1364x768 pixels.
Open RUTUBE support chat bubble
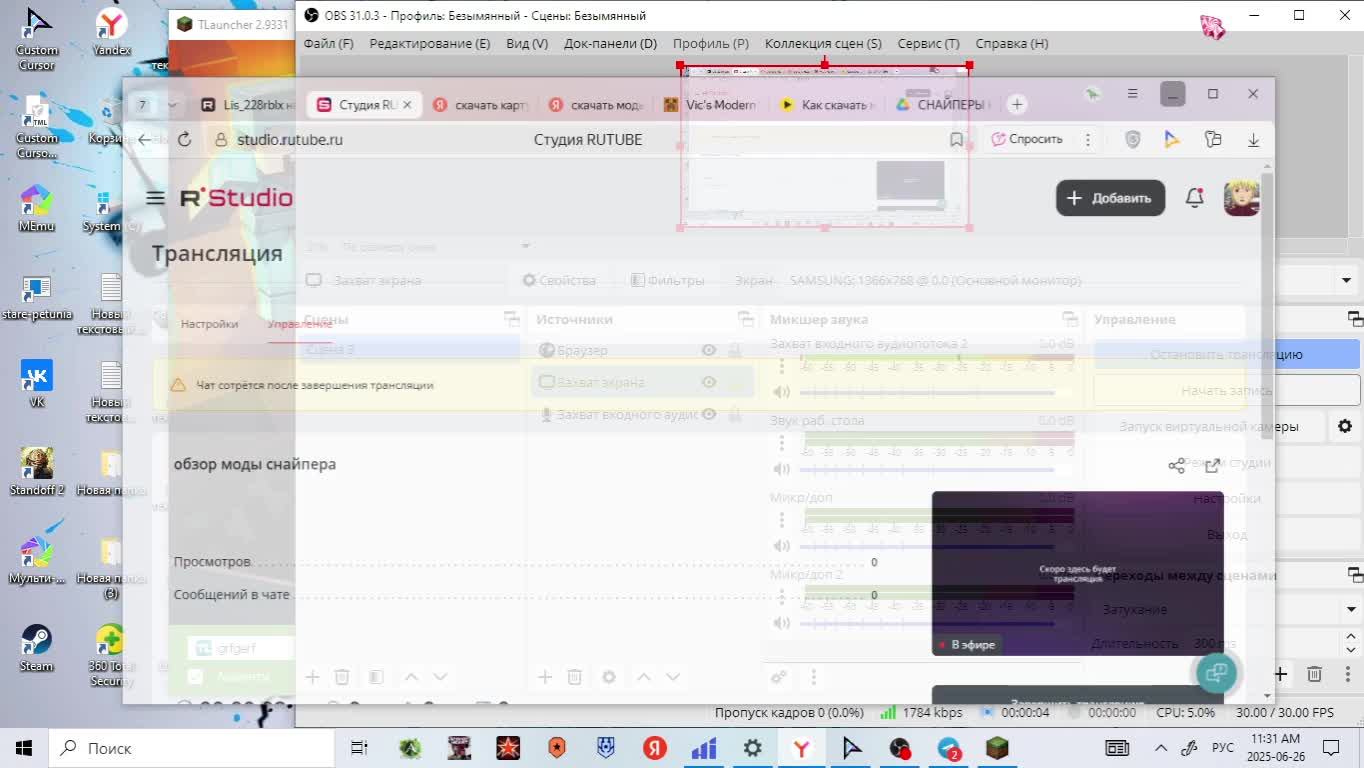(x=1217, y=673)
